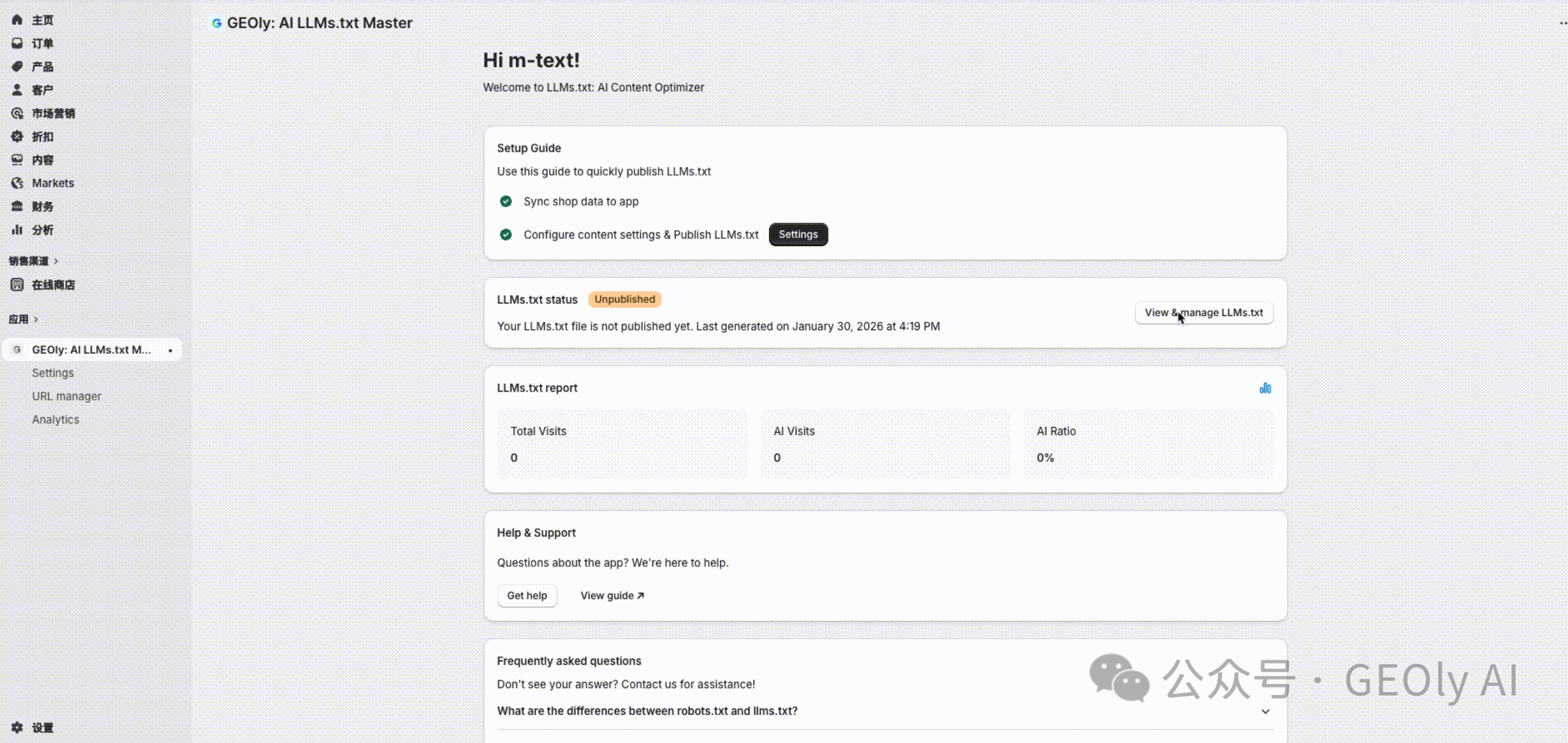Open the View guide link
The height and width of the screenshot is (743, 1568).
coord(612,596)
